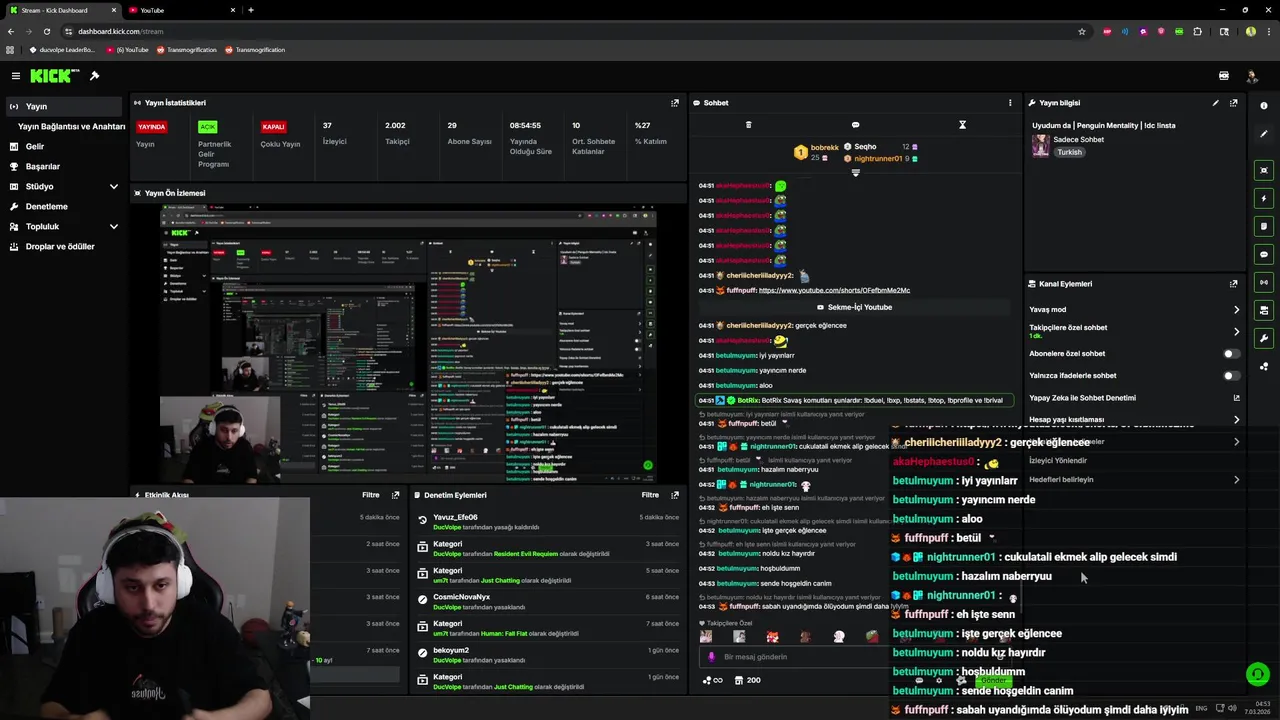
Task: Pop out the Etkinlik Akışı panel
Action: (396, 495)
